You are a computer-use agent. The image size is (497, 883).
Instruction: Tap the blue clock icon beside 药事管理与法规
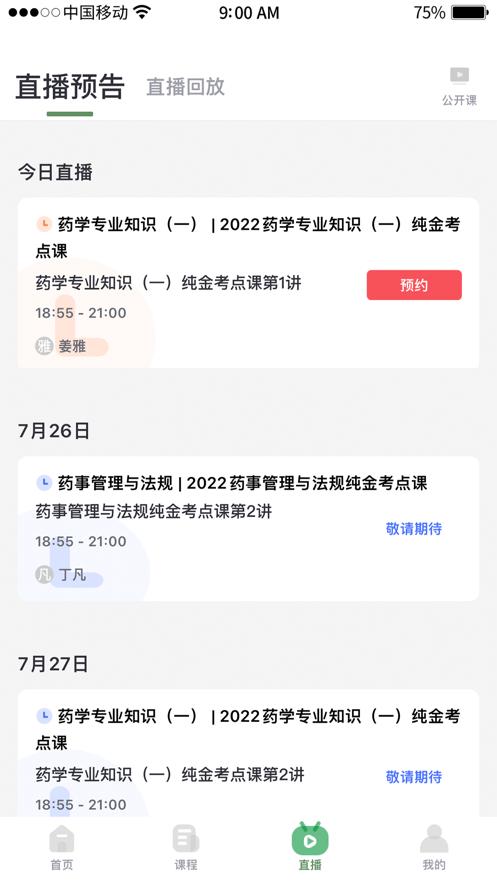(x=44, y=483)
